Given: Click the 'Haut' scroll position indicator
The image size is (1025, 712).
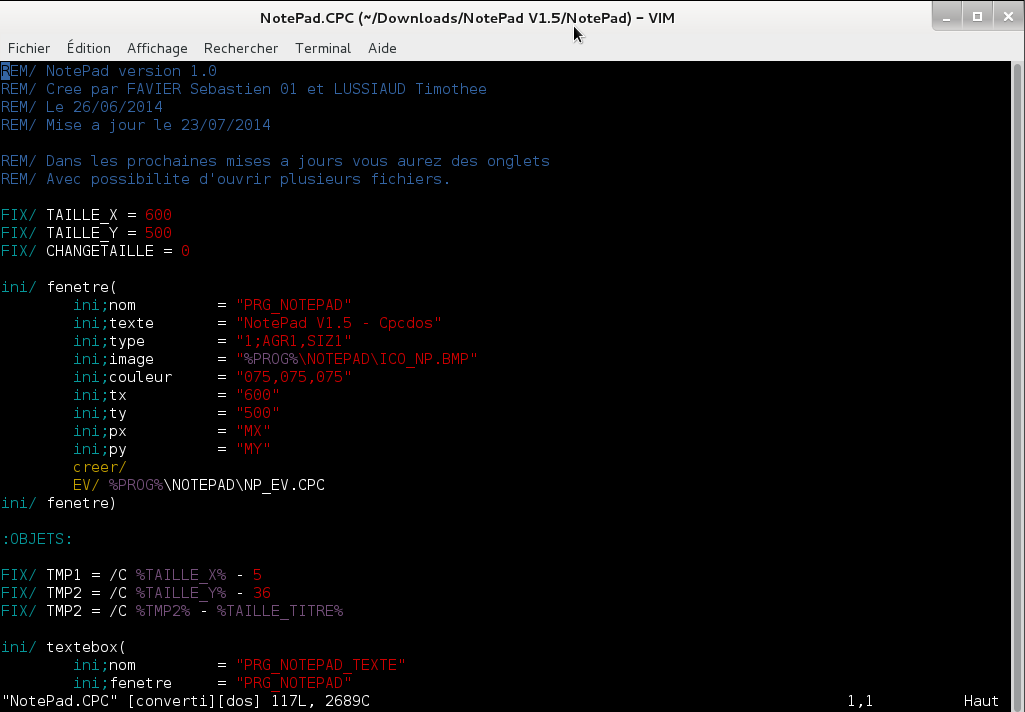Looking at the screenshot, I should (981, 701).
